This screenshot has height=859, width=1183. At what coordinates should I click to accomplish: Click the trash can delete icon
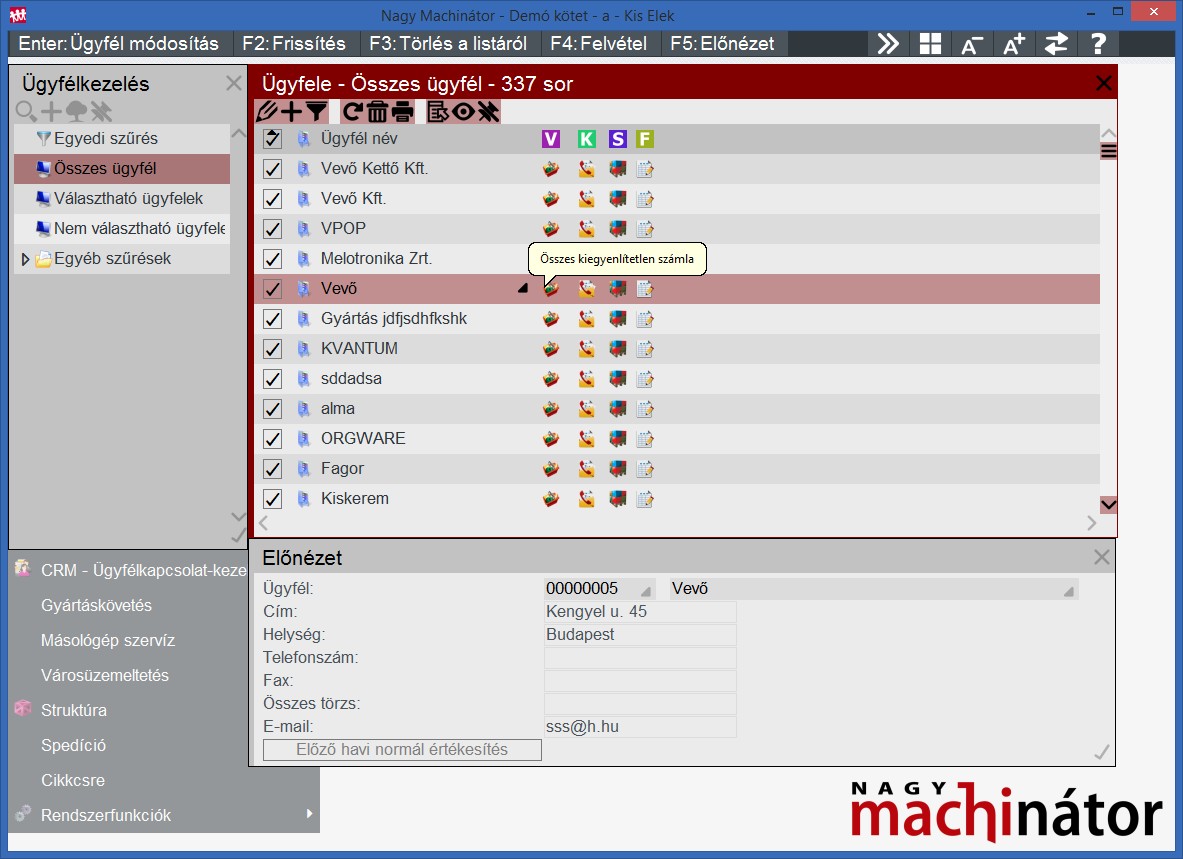377,112
